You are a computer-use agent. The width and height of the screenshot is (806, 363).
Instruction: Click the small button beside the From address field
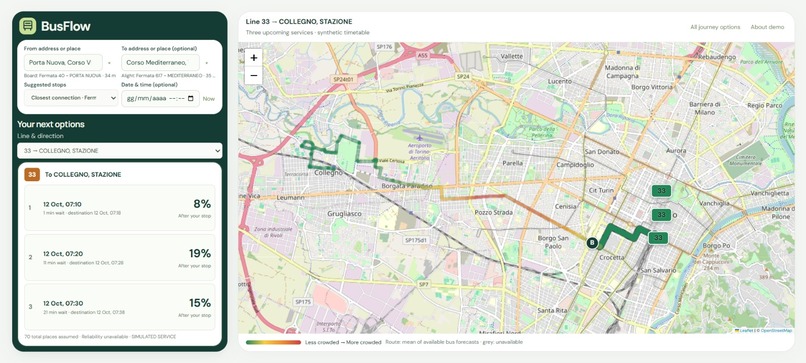pos(109,63)
